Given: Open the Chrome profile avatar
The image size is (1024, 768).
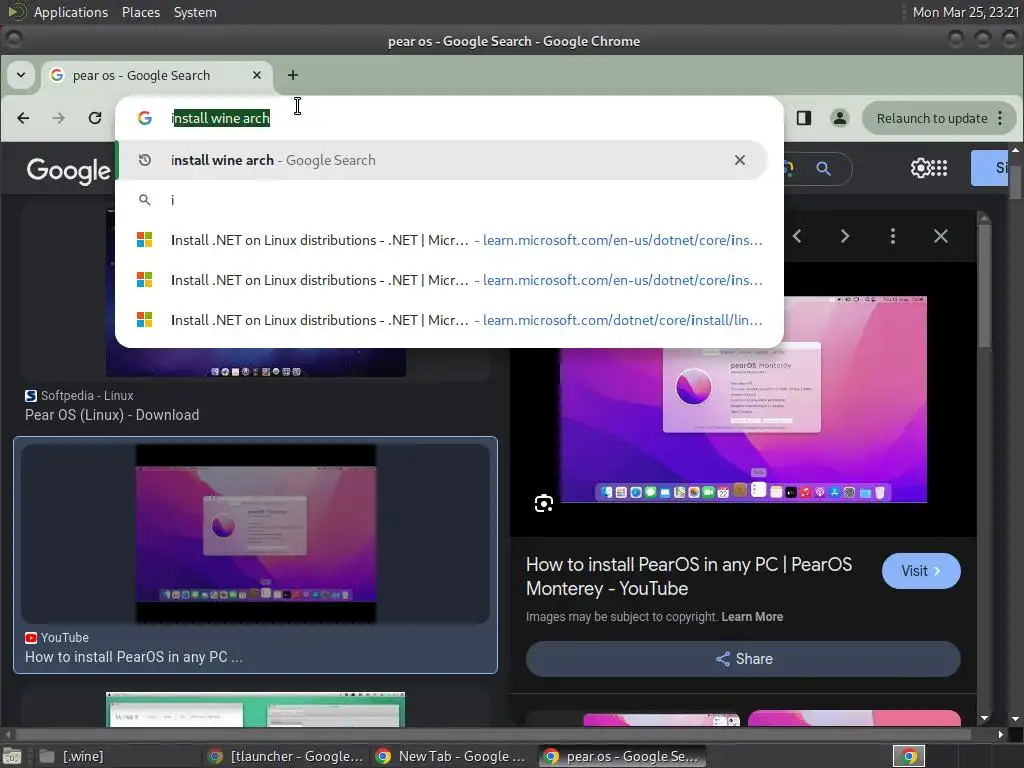Looking at the screenshot, I should pos(840,118).
